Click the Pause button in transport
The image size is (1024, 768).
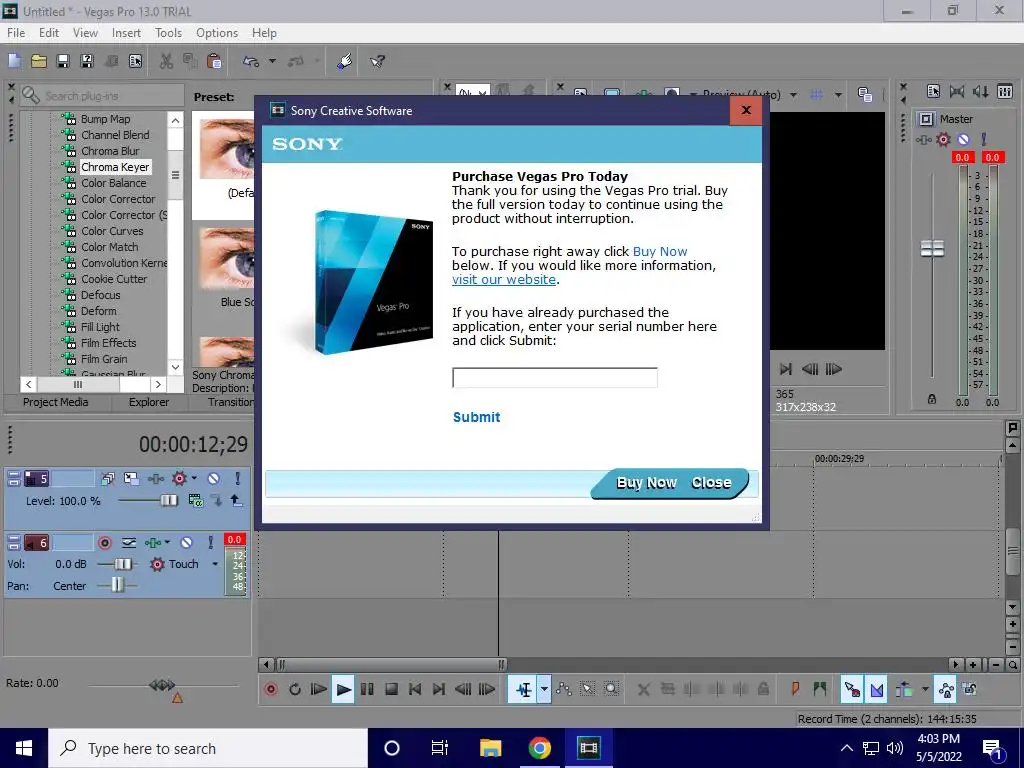367,689
